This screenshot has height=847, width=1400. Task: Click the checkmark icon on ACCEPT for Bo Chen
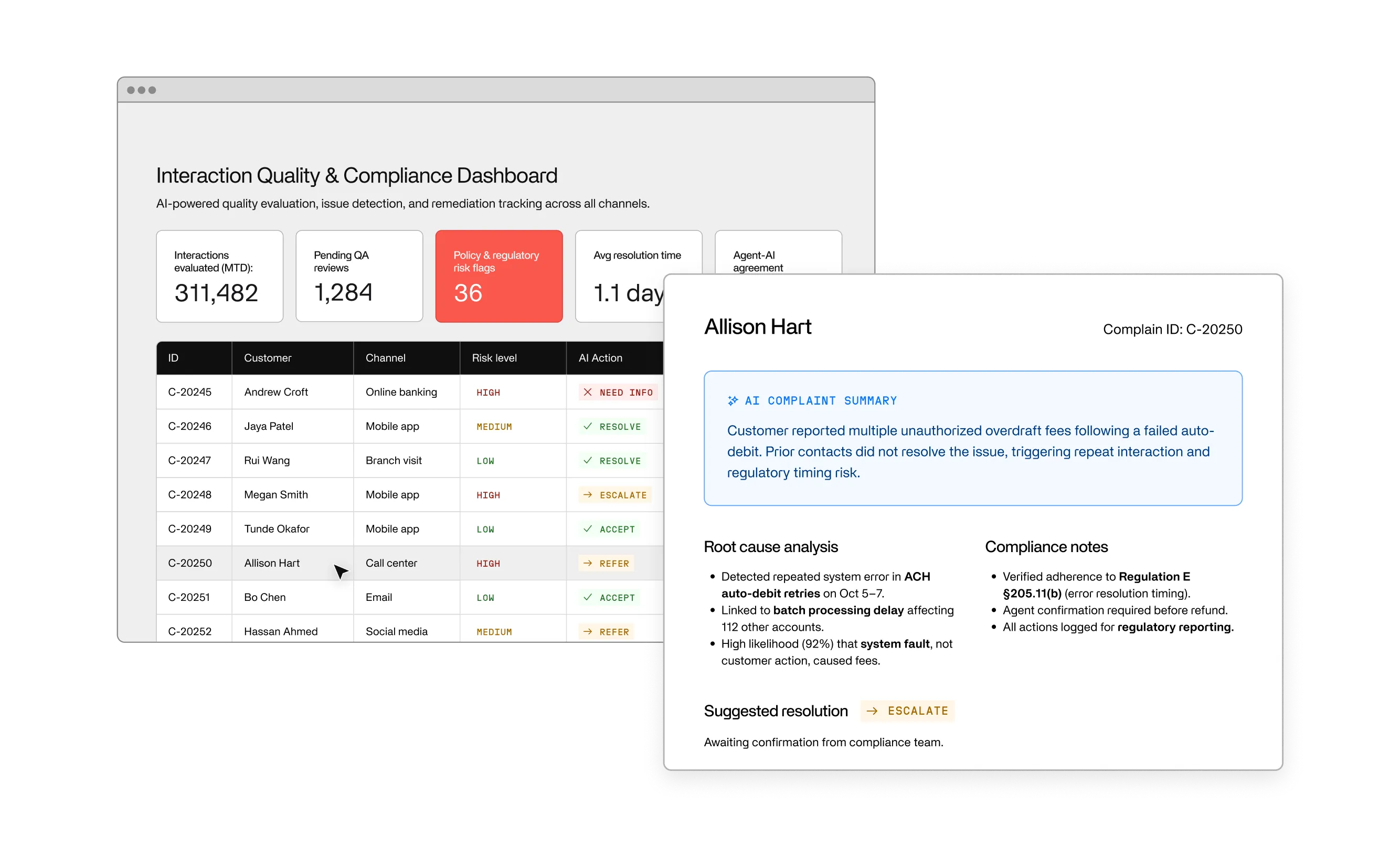click(588, 598)
